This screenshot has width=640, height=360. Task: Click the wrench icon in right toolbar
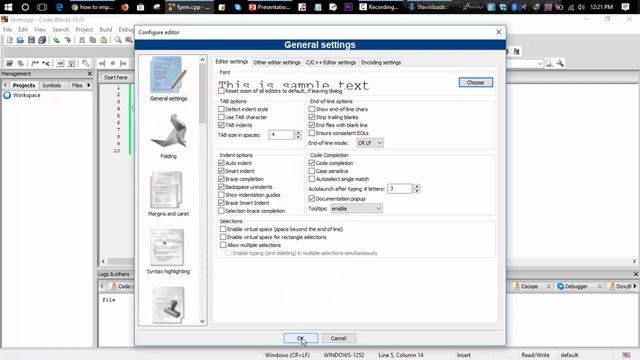coord(560,63)
